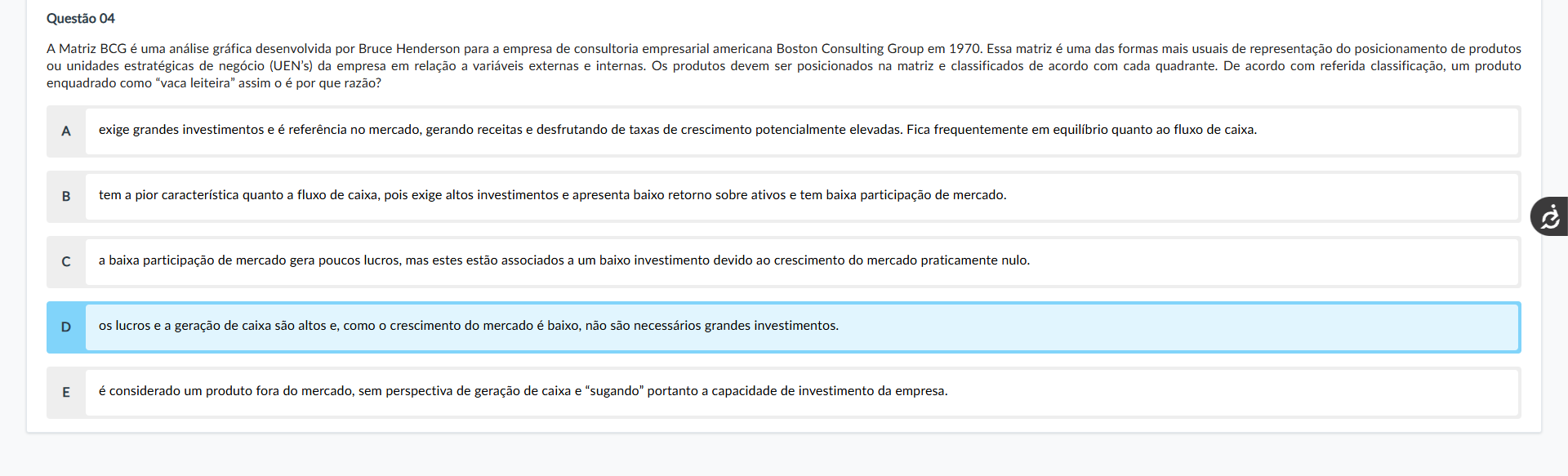Open the accessibility widget on the right edge
This screenshot has width=1568, height=476.
coord(1551,216)
